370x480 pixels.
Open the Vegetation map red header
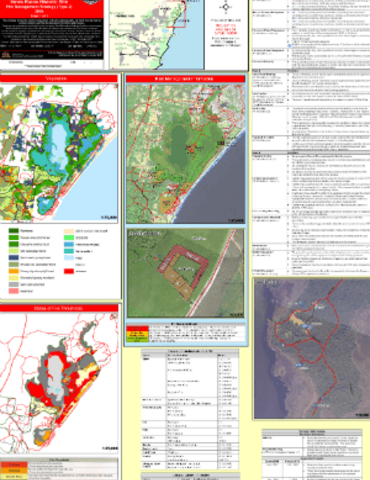[59, 78]
